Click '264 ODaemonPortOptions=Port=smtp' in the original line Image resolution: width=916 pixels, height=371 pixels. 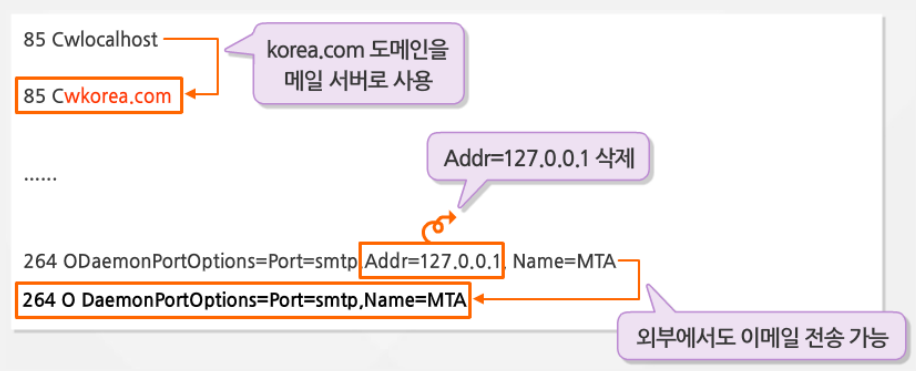[190, 262]
